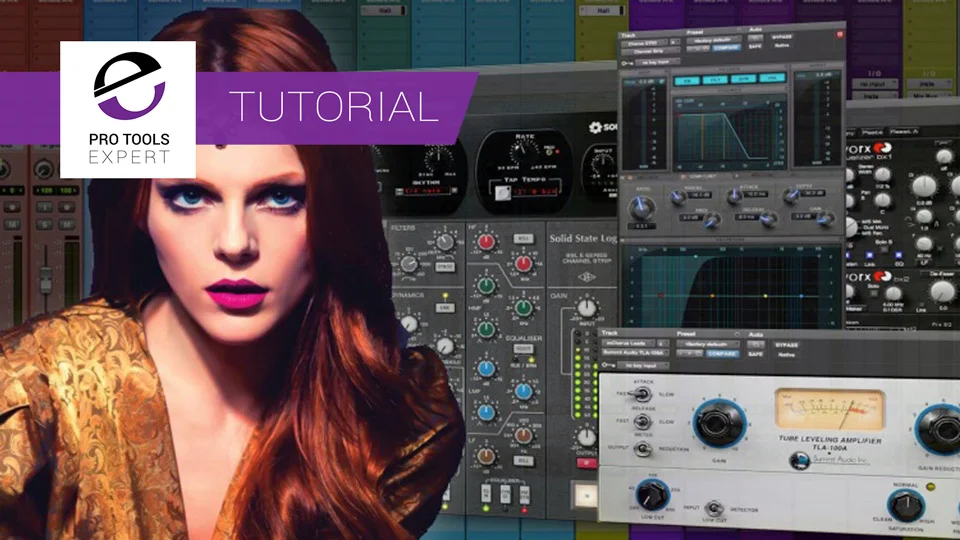Select the blue EQ band point on graph

[801, 296]
